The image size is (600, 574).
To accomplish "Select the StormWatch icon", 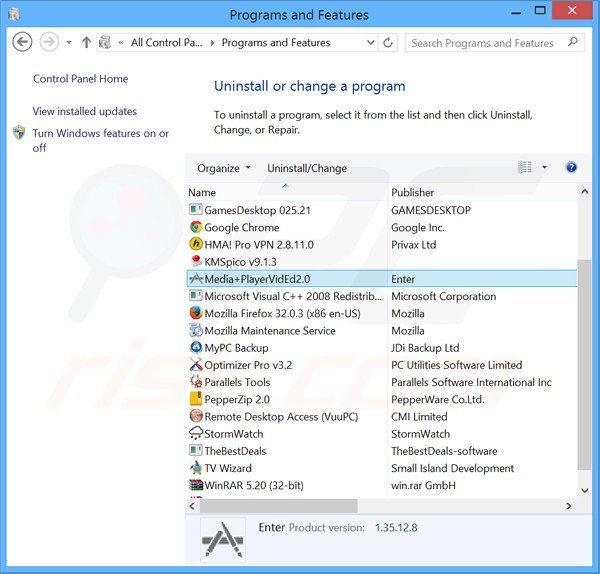I will pyautogui.click(x=196, y=433).
